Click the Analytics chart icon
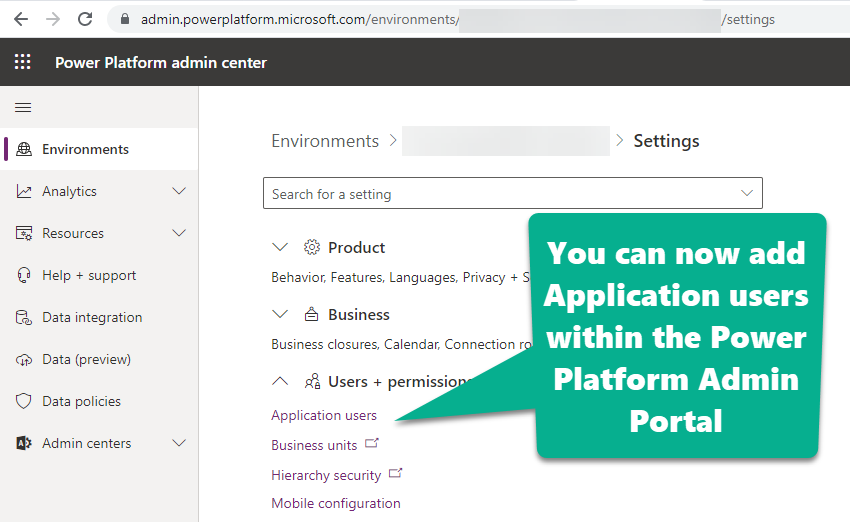The width and height of the screenshot is (850, 522). click(24, 191)
